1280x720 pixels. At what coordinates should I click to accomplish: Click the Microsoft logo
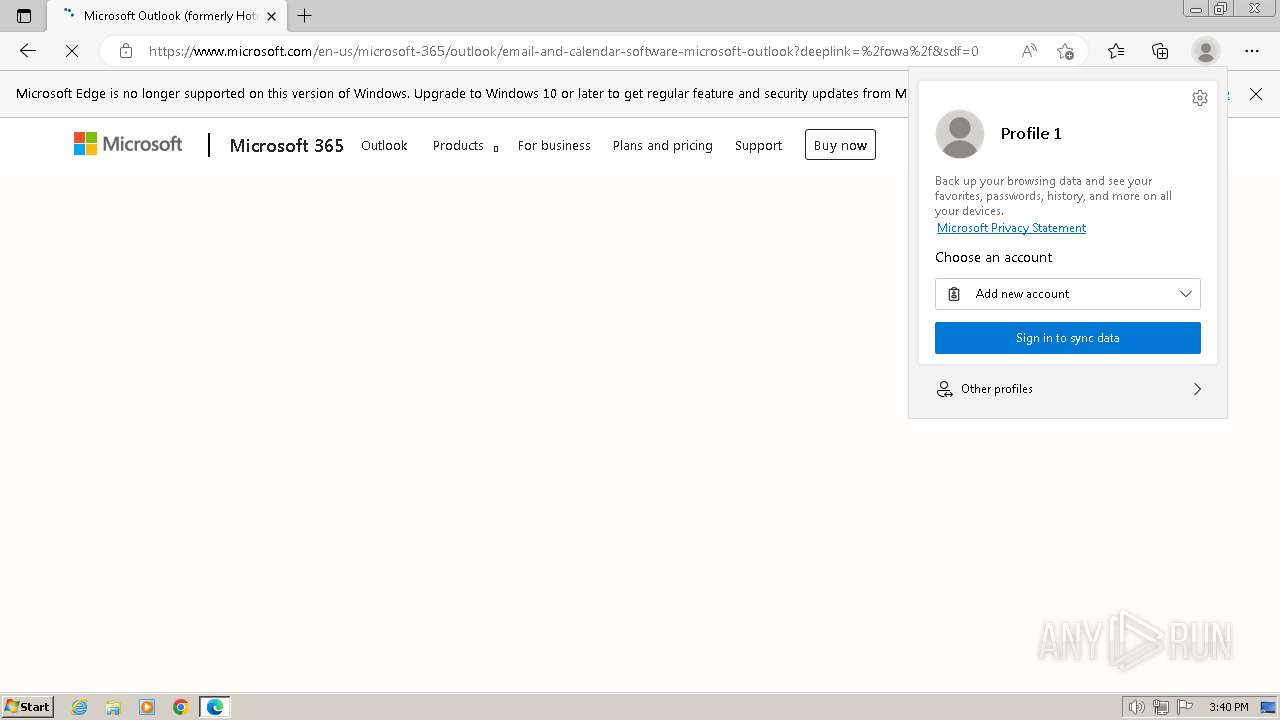128,145
